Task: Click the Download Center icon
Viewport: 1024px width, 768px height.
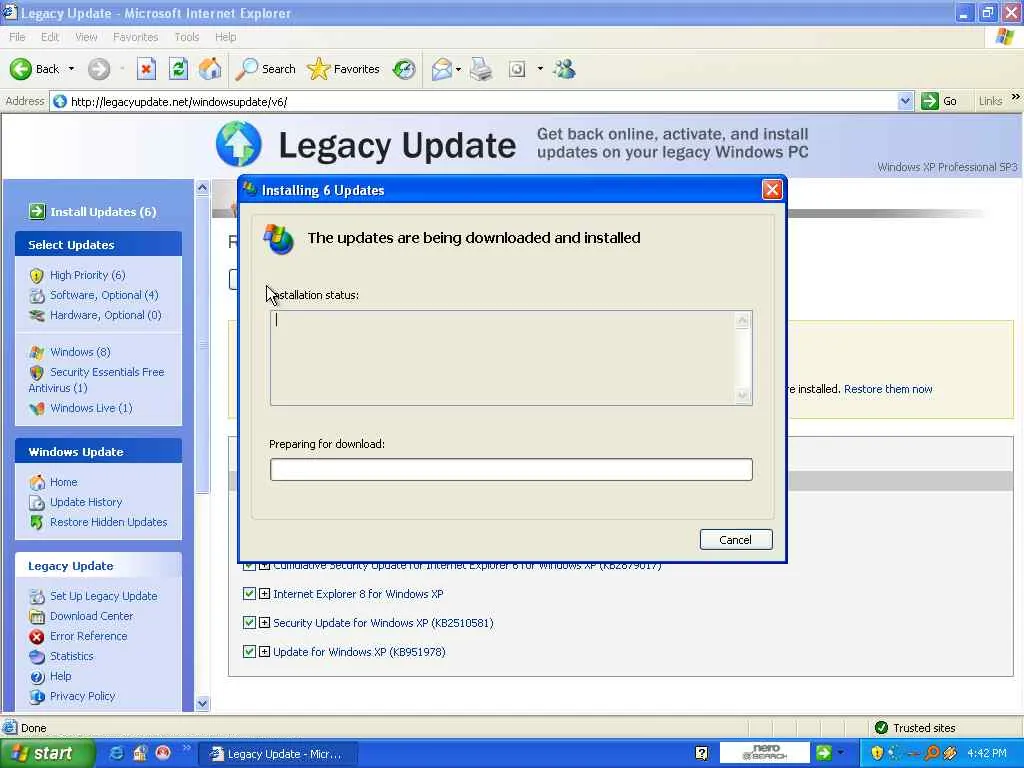Action: pyautogui.click(x=37, y=616)
